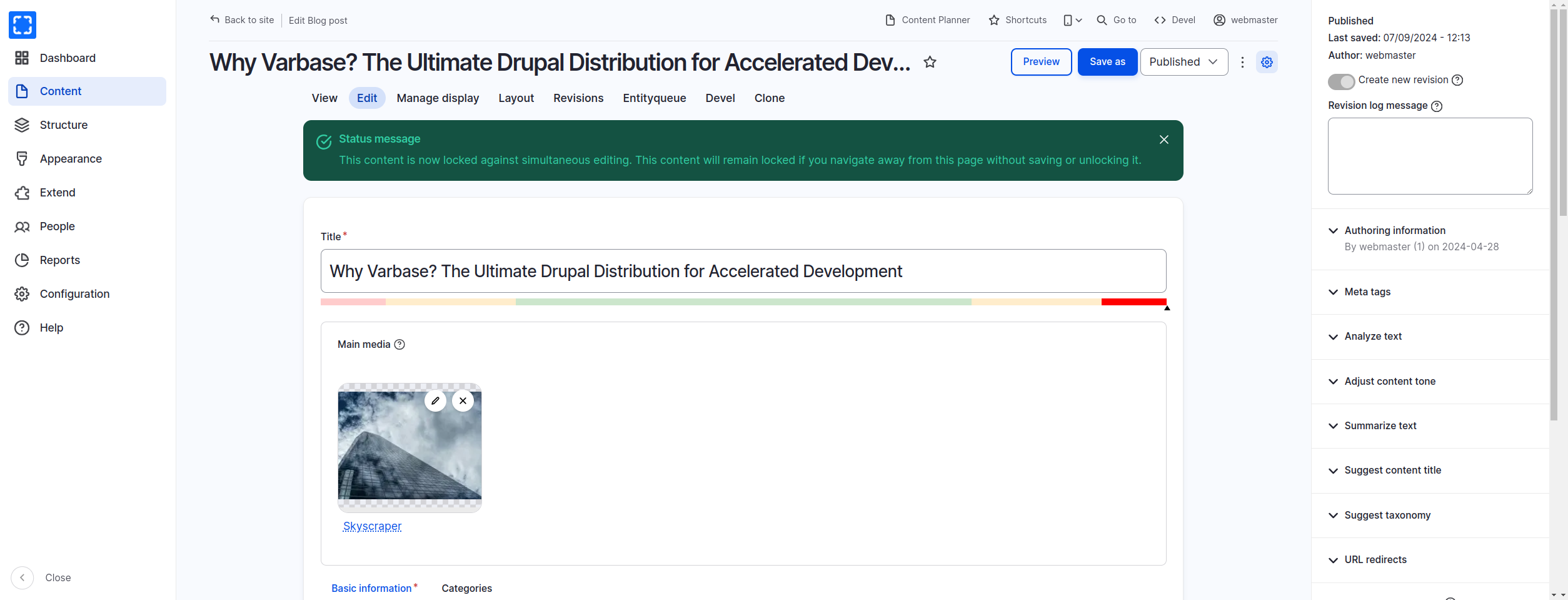Open the Published status dropdown
Viewport: 1568px width, 600px height.
tap(1184, 62)
